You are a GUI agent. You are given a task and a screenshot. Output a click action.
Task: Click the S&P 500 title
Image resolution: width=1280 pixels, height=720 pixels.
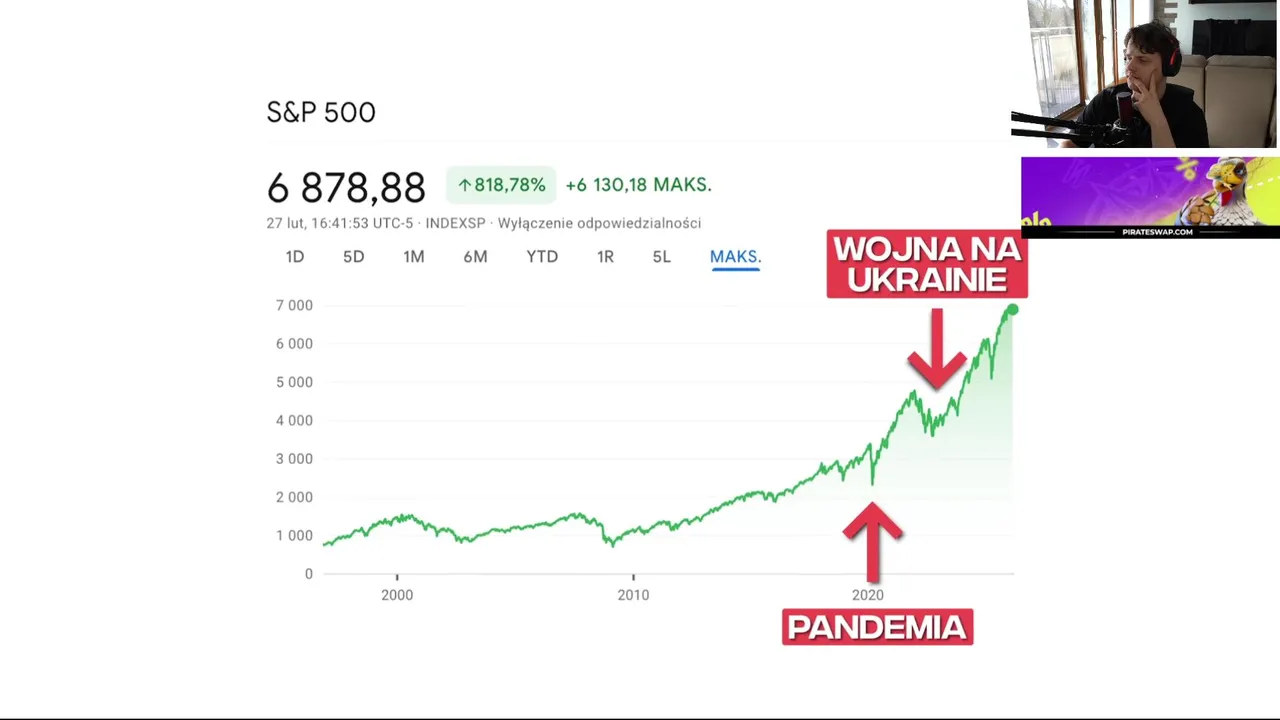coord(321,112)
